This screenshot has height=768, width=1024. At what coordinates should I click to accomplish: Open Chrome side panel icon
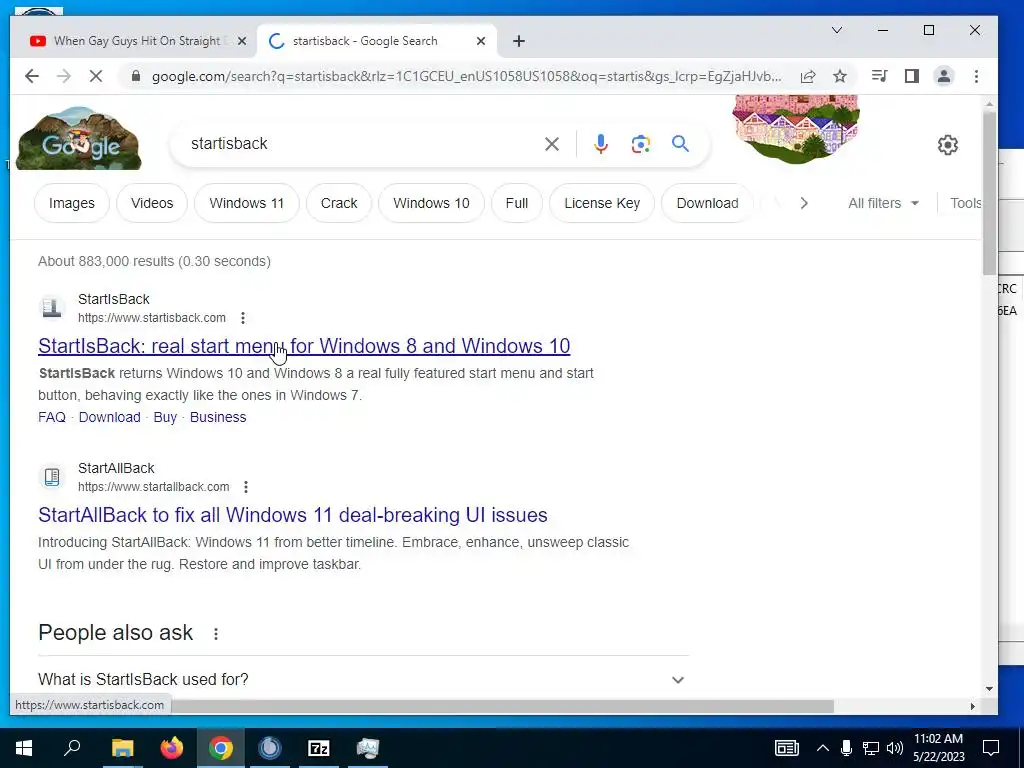pyautogui.click(x=912, y=76)
